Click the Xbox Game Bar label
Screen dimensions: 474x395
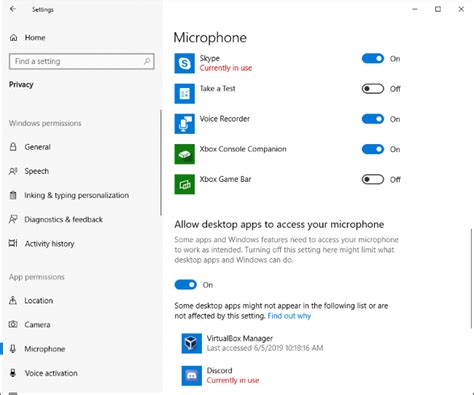(x=225, y=179)
